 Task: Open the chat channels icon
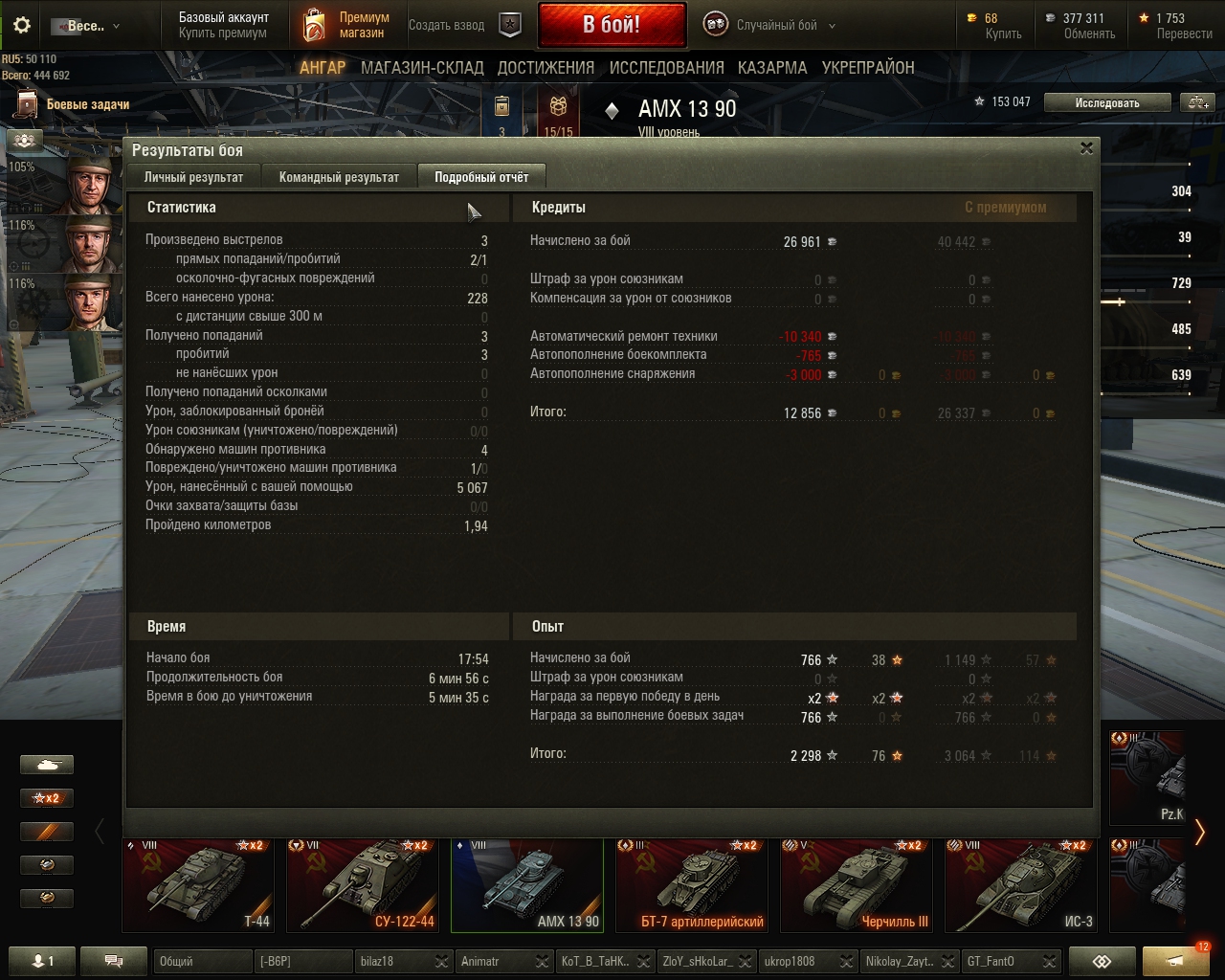(114, 961)
